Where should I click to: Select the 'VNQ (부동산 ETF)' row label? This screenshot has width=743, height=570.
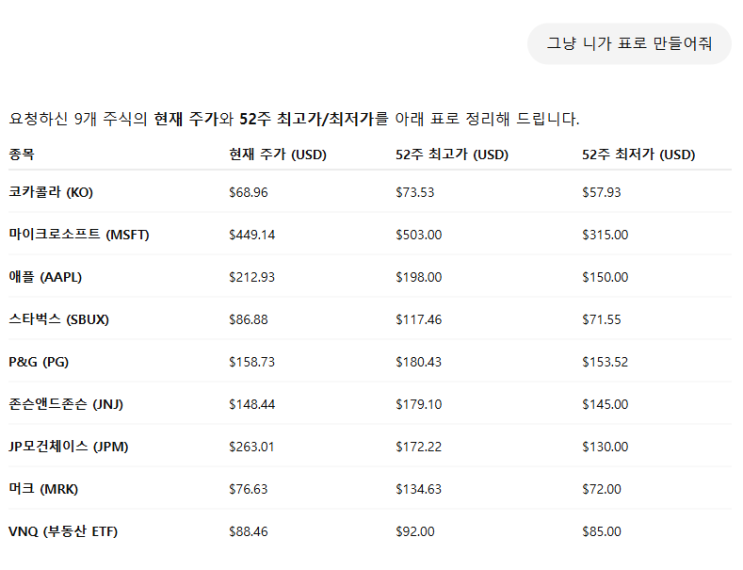tap(63, 531)
